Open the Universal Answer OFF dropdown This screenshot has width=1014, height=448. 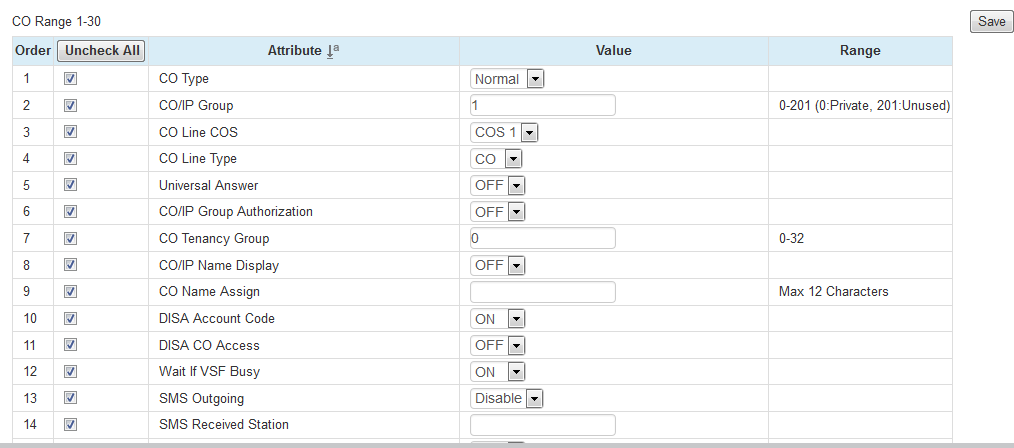[498, 185]
